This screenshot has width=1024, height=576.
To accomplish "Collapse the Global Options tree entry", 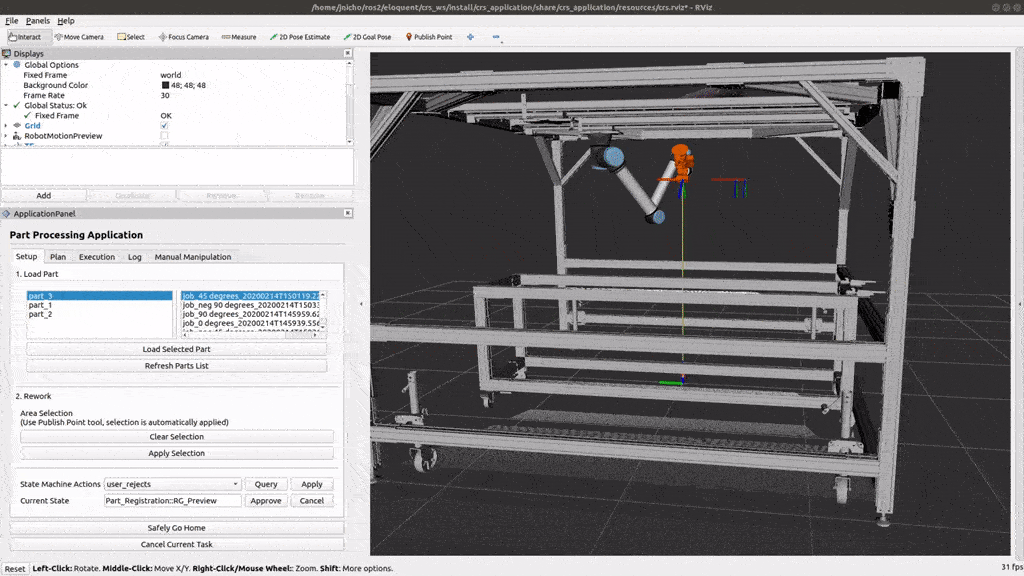I will [x=6, y=64].
